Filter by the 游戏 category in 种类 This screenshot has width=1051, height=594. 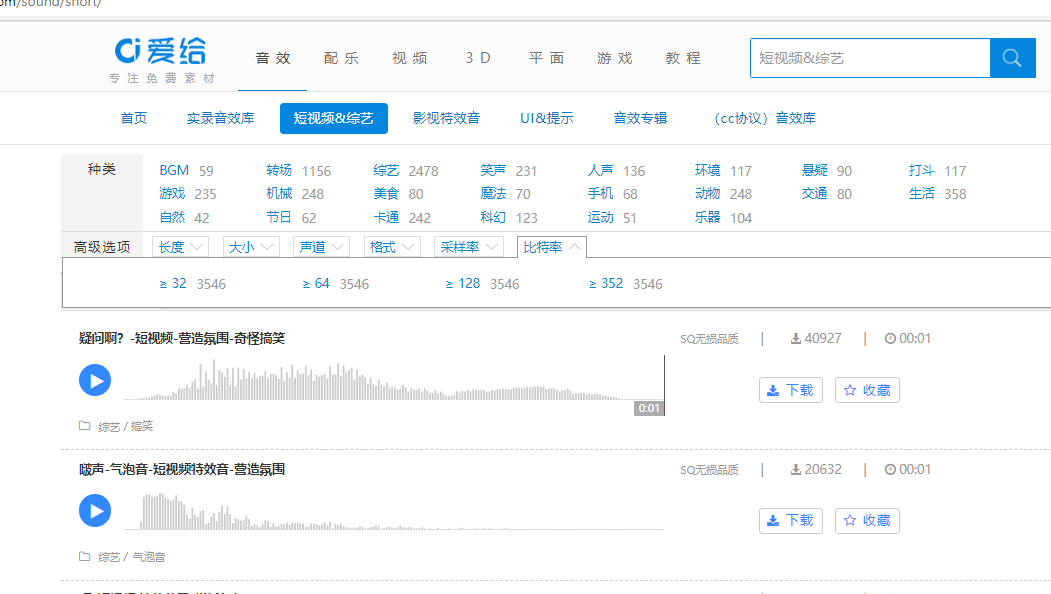coord(172,194)
